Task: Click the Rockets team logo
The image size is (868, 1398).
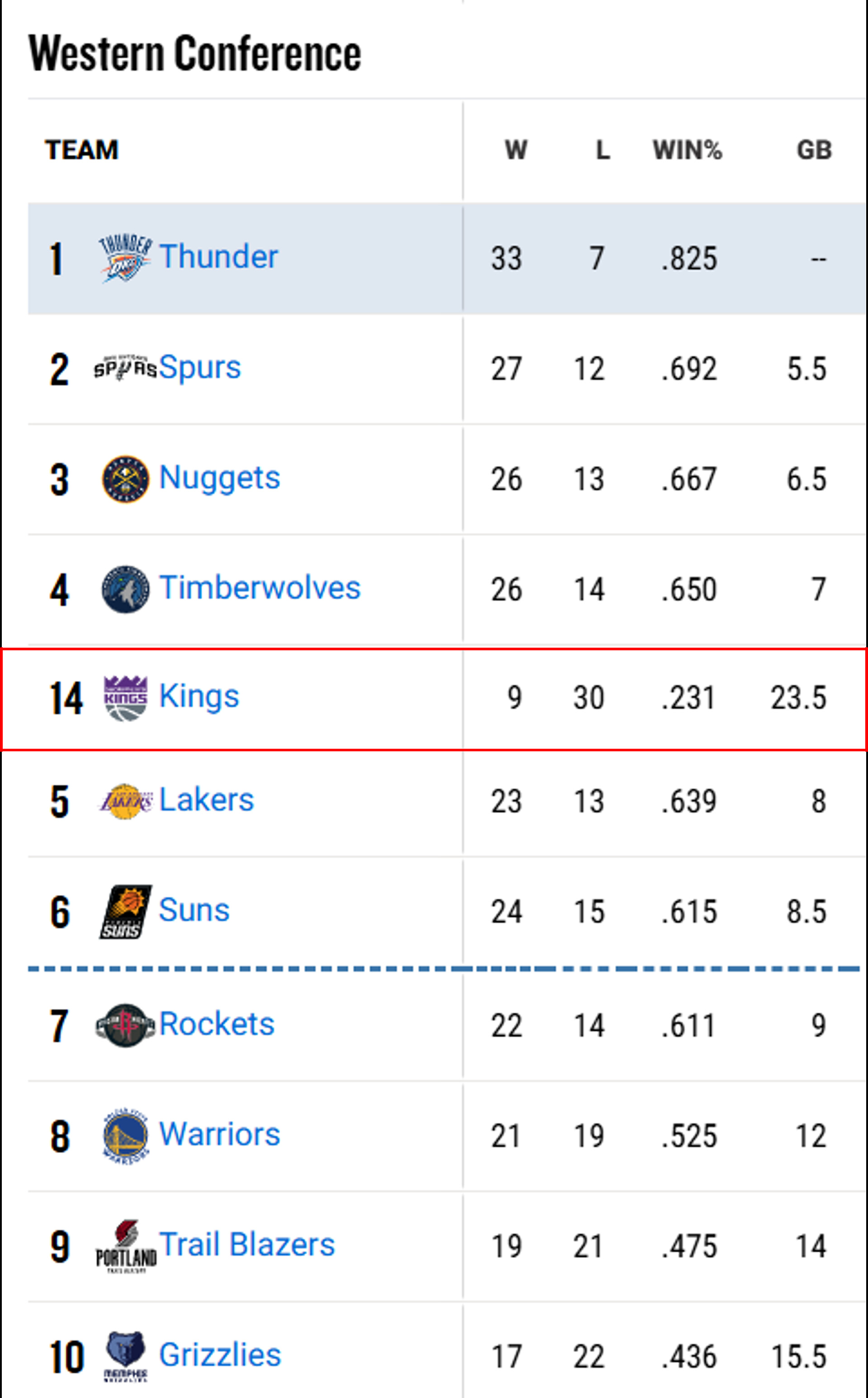Action: (x=125, y=1025)
